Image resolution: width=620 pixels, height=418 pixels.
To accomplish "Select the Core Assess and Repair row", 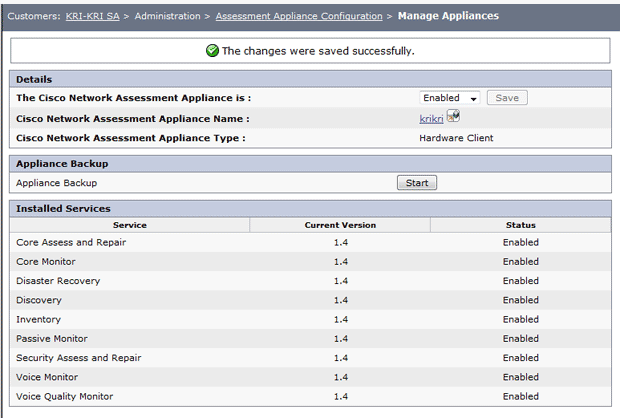I will click(310, 242).
